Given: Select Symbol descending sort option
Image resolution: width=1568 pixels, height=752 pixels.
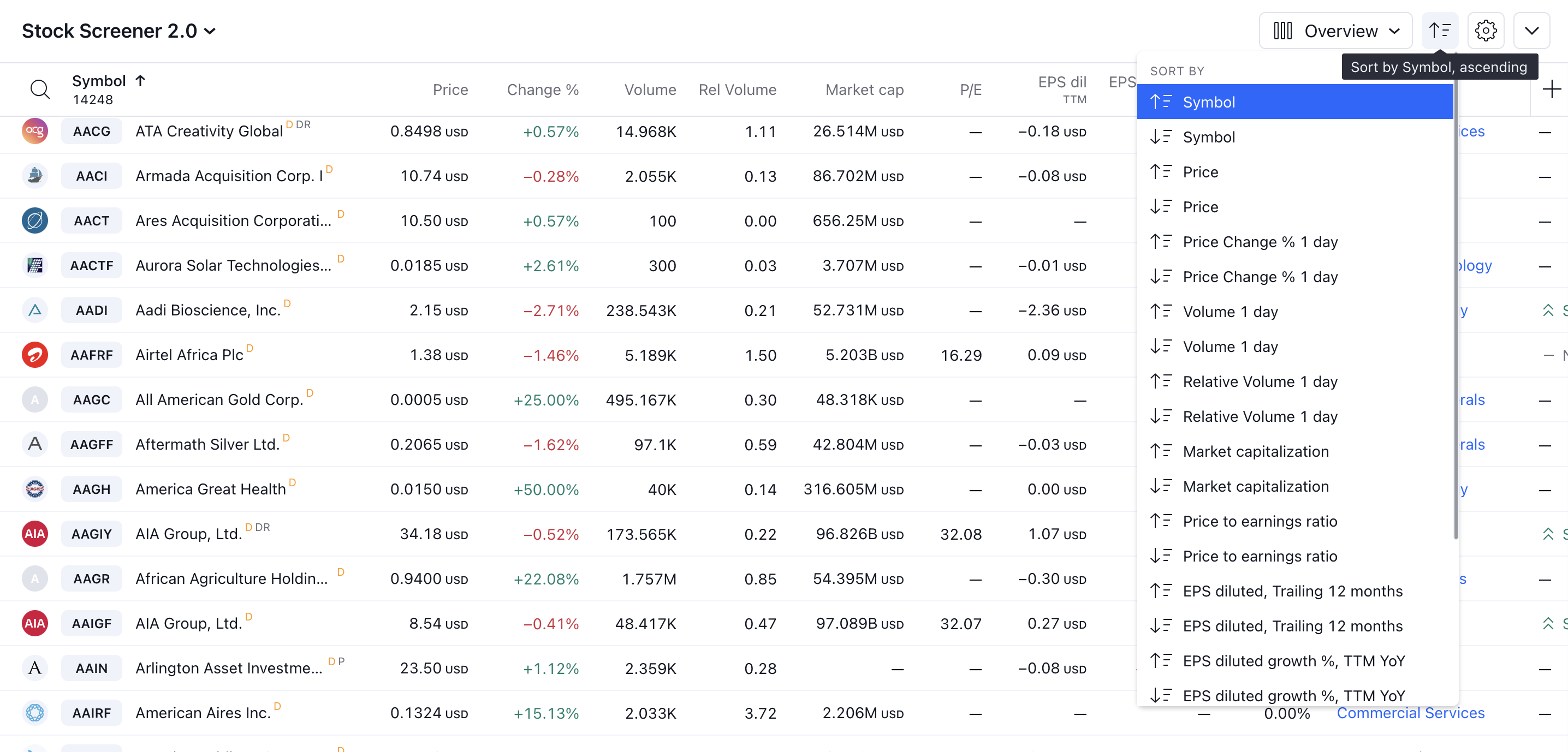Looking at the screenshot, I should pyautogui.click(x=1208, y=137).
